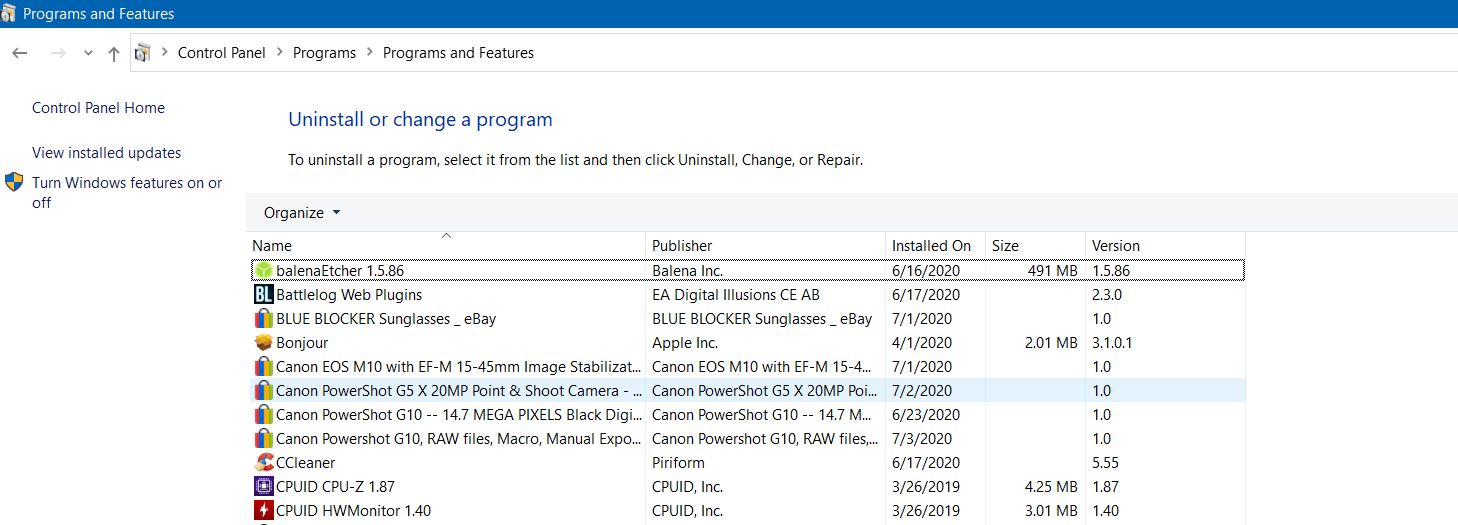Go back with the left arrow

[20, 53]
